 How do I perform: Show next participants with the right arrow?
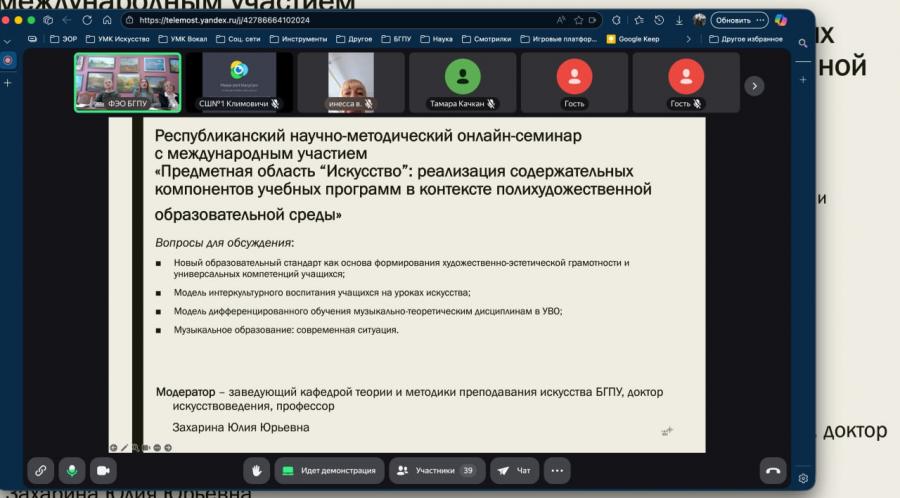[754, 86]
